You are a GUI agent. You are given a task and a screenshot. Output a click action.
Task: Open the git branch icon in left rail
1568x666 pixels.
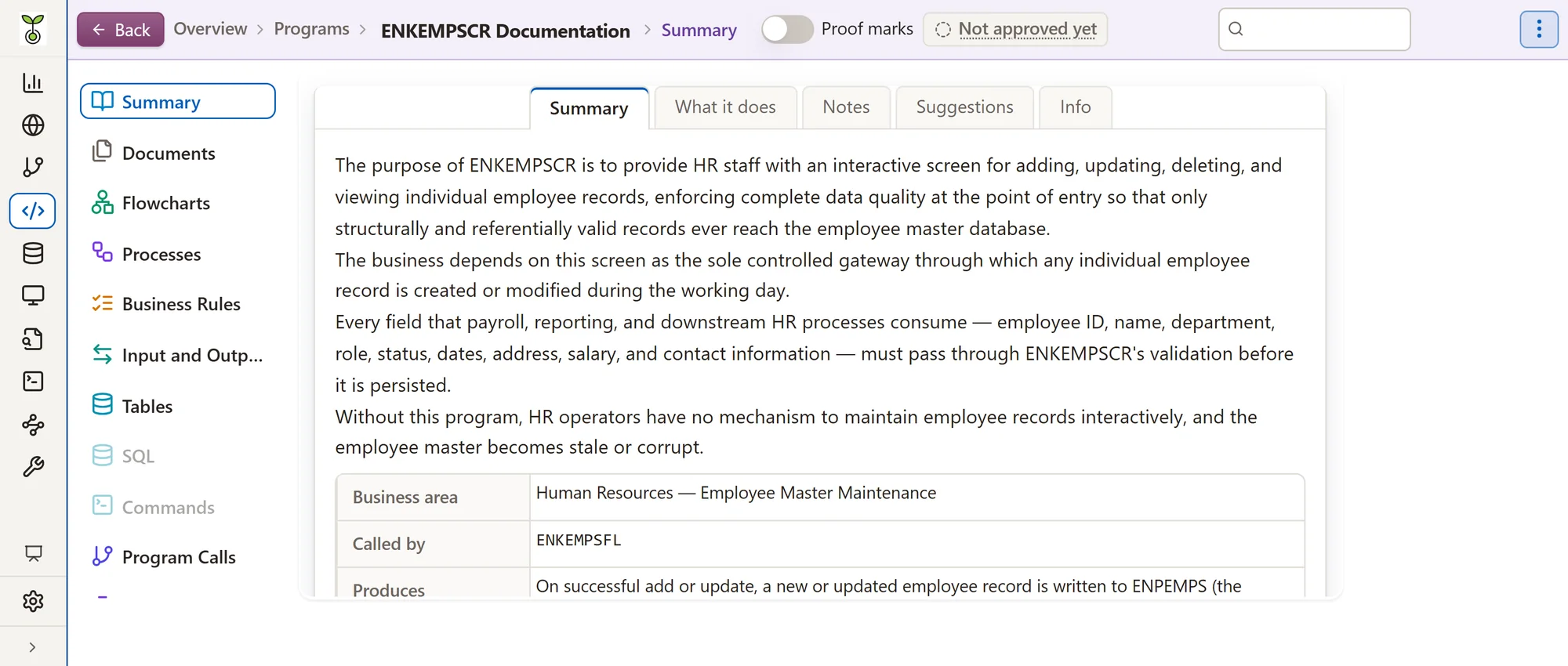[33, 167]
